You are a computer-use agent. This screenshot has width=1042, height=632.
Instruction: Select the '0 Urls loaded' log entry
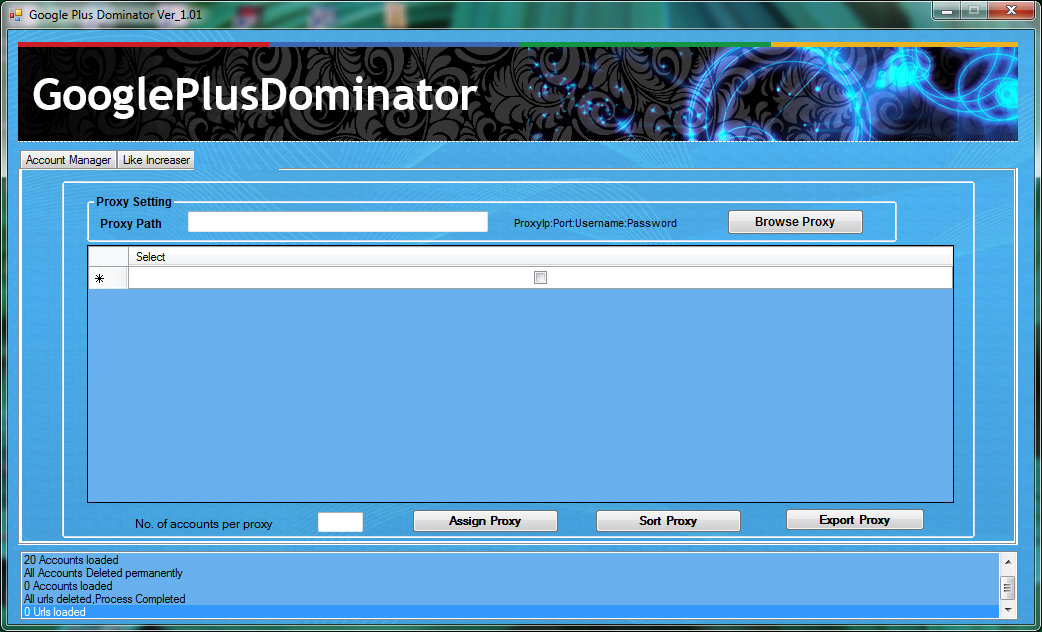pos(510,612)
